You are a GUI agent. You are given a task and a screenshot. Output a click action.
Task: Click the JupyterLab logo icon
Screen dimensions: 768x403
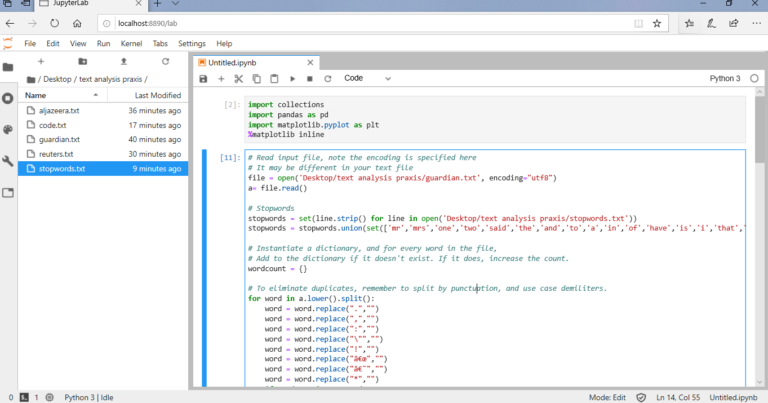click(8, 44)
